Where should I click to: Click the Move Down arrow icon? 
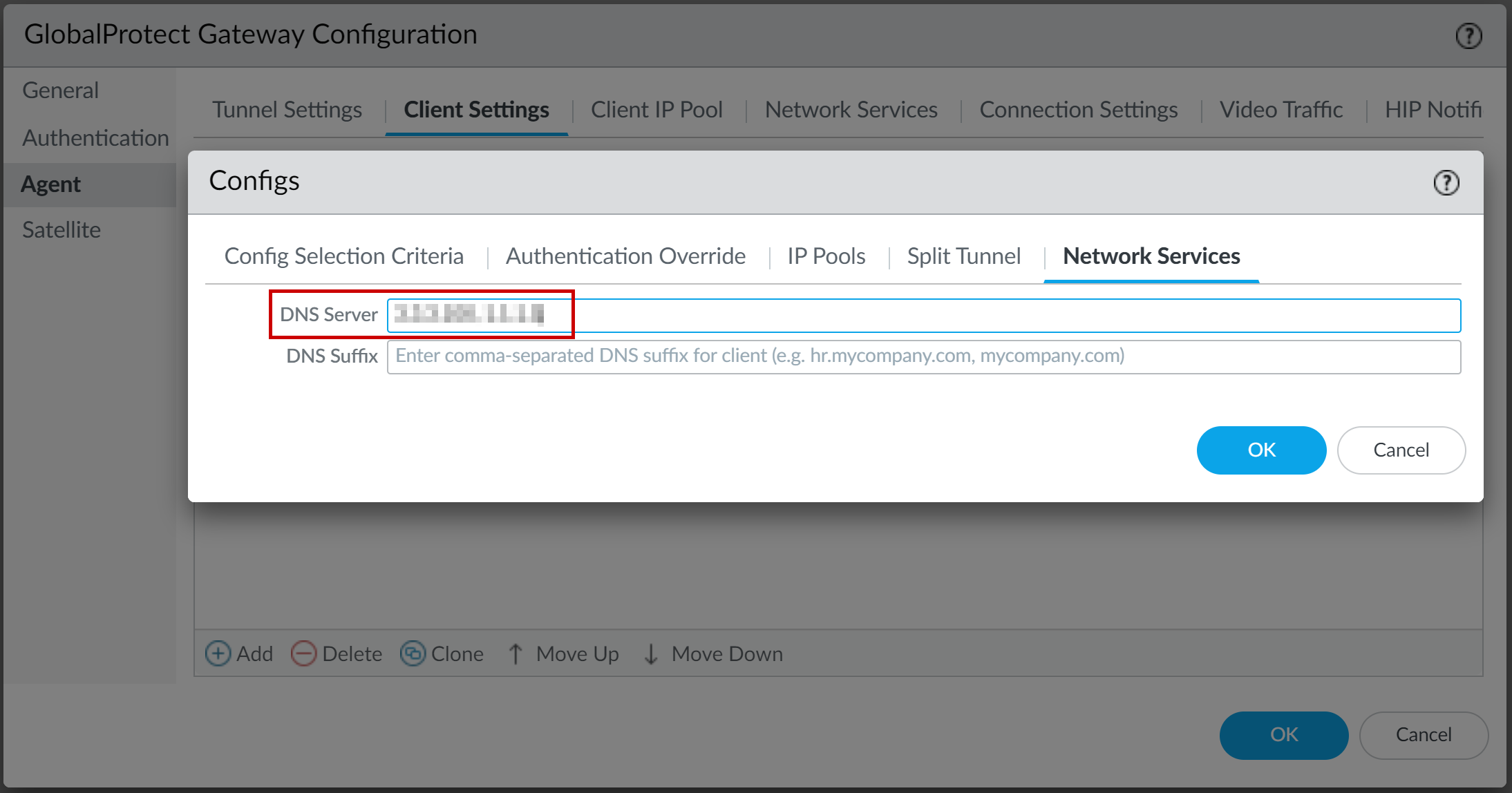coord(649,653)
